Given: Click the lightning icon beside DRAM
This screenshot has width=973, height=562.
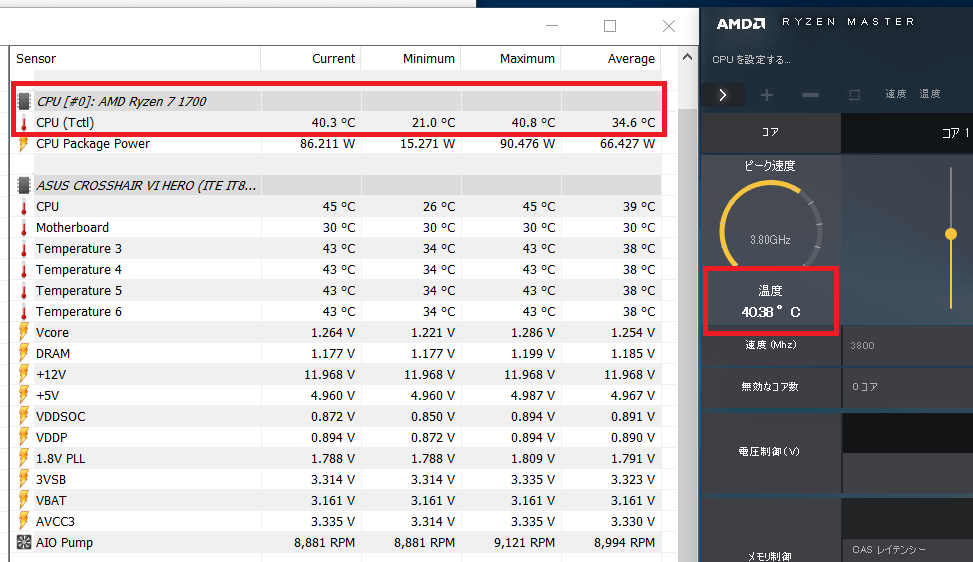Looking at the screenshot, I should (x=24, y=354).
